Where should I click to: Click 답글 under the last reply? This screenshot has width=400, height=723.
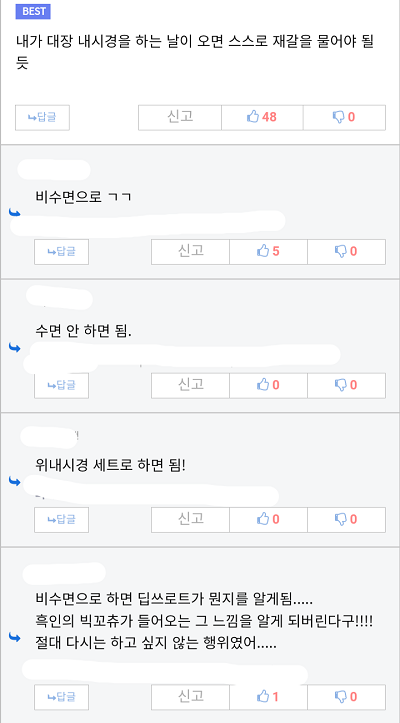coord(61,697)
